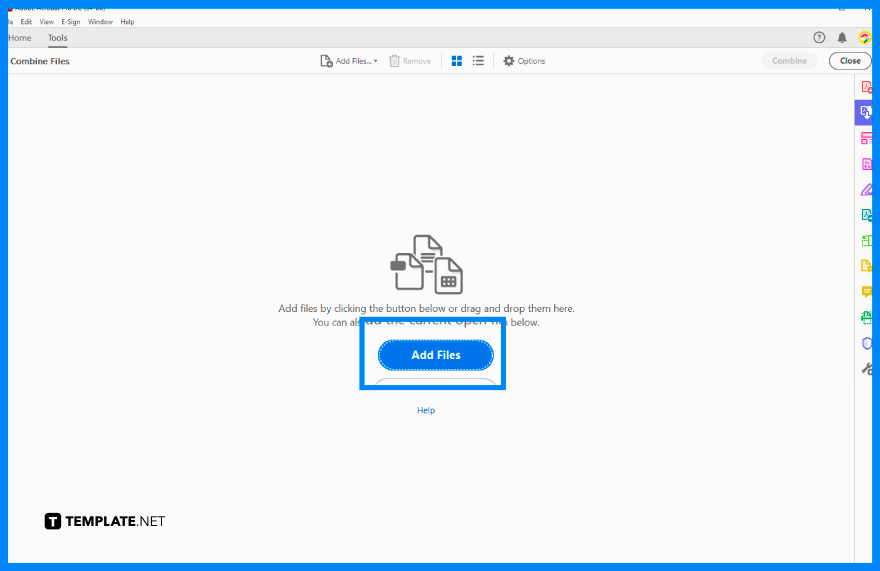
Task: Click the notifications bell icon
Action: pos(842,38)
